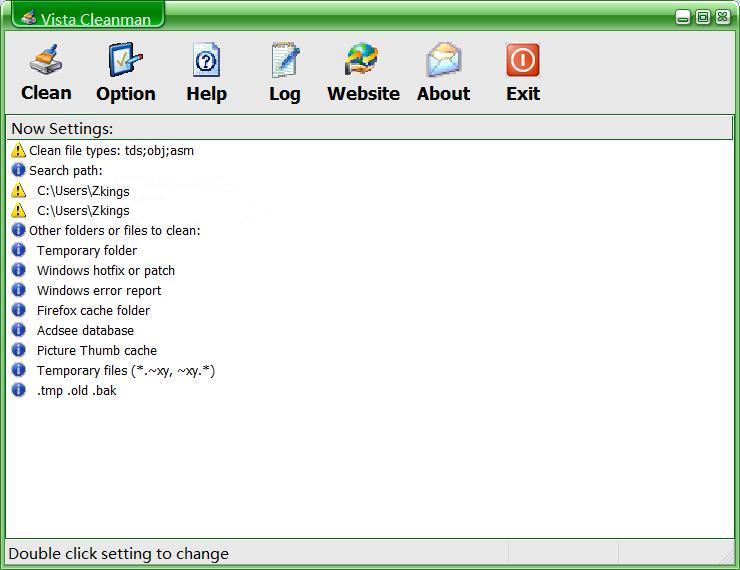Select Temporary files (*.~xy, ~xy.*) entry
Image resolution: width=740 pixels, height=570 pixels.
pos(126,371)
